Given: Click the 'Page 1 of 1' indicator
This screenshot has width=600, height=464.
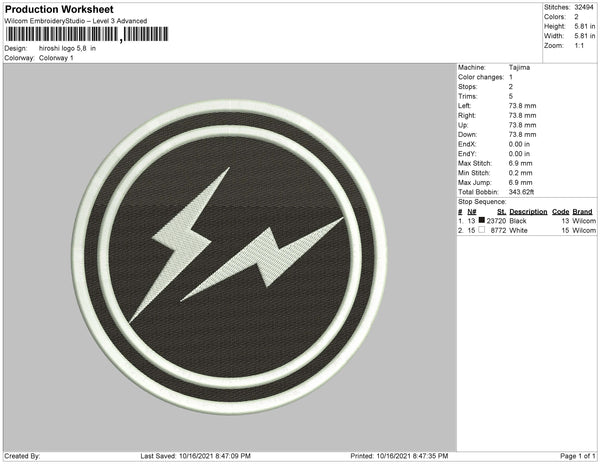Looking at the screenshot, I should point(578,456).
